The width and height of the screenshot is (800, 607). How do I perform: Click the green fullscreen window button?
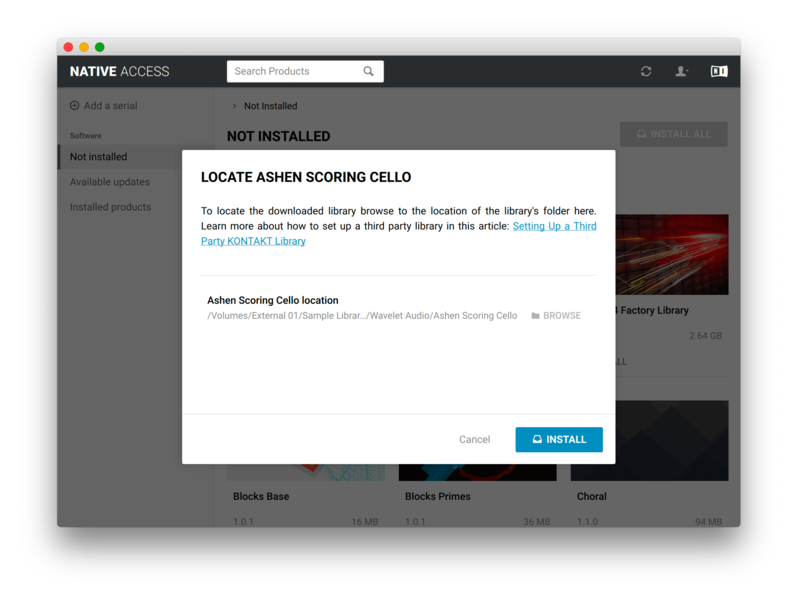click(x=100, y=47)
